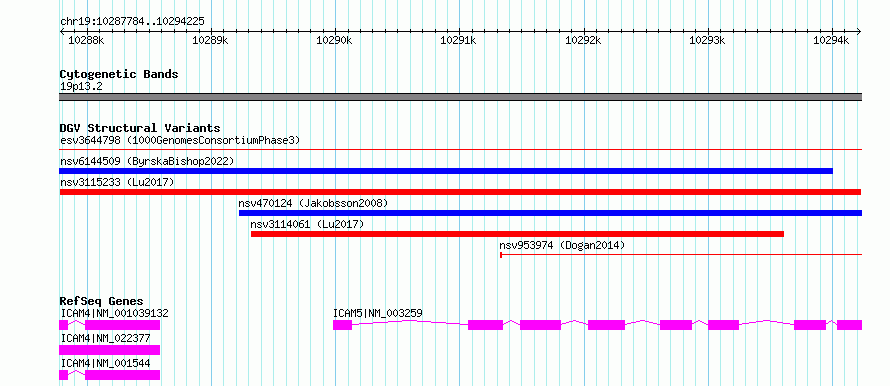
Task: Click the long exon of ICAM4|NM_001039132
Action: [x=122, y=325]
